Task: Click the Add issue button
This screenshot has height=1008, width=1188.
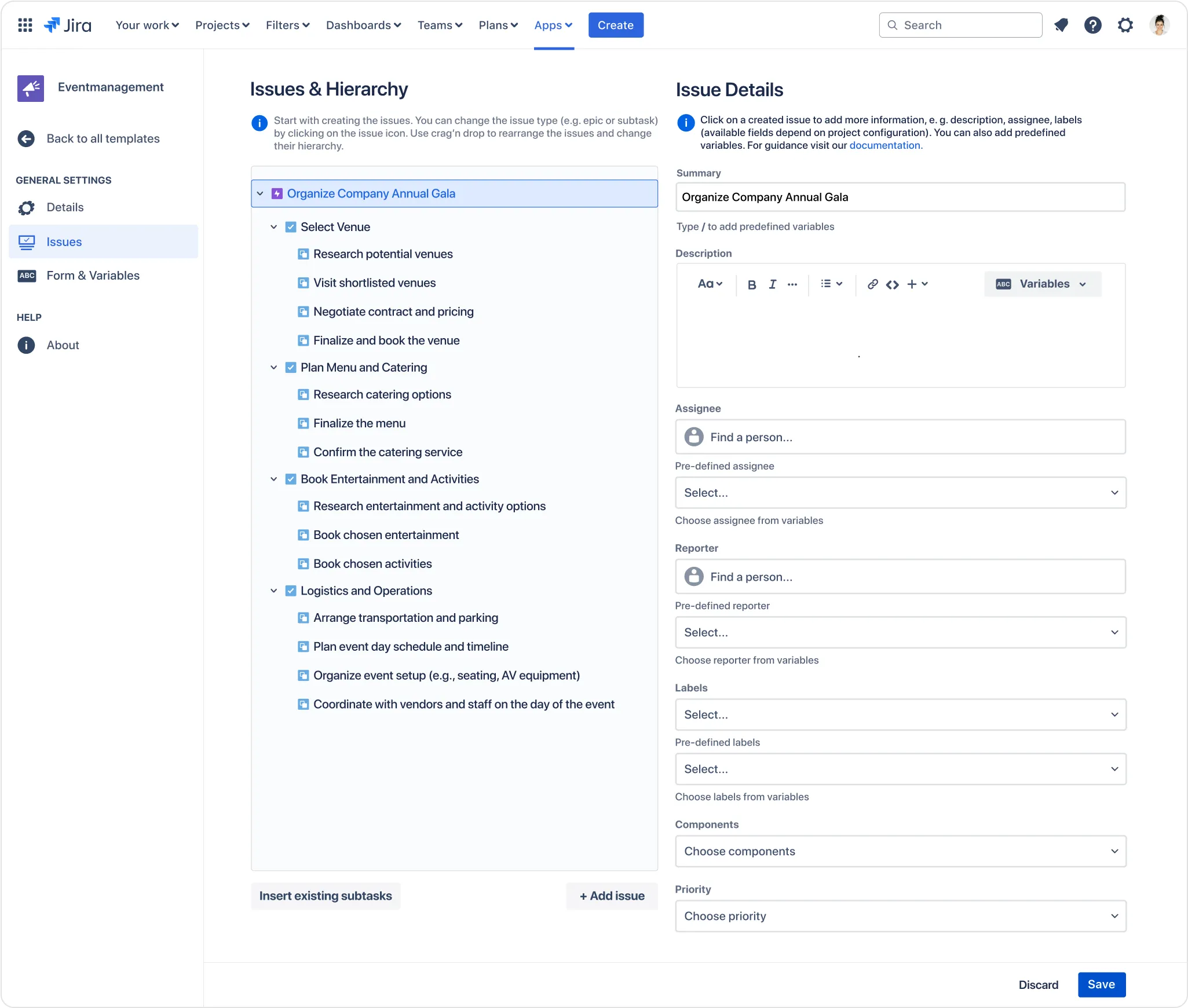Action: (612, 896)
